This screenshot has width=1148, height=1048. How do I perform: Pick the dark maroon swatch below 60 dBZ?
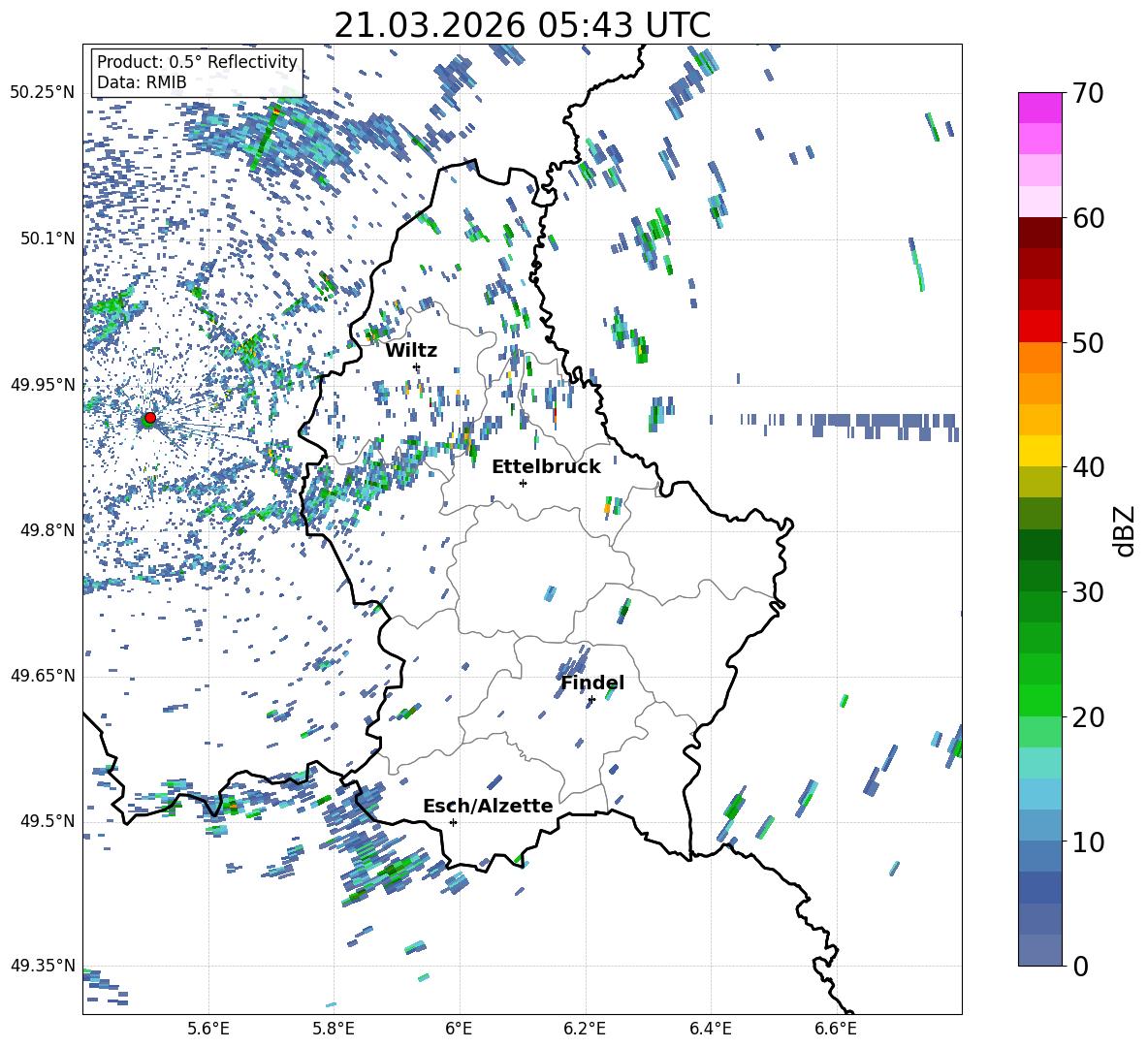pyautogui.click(x=1040, y=233)
